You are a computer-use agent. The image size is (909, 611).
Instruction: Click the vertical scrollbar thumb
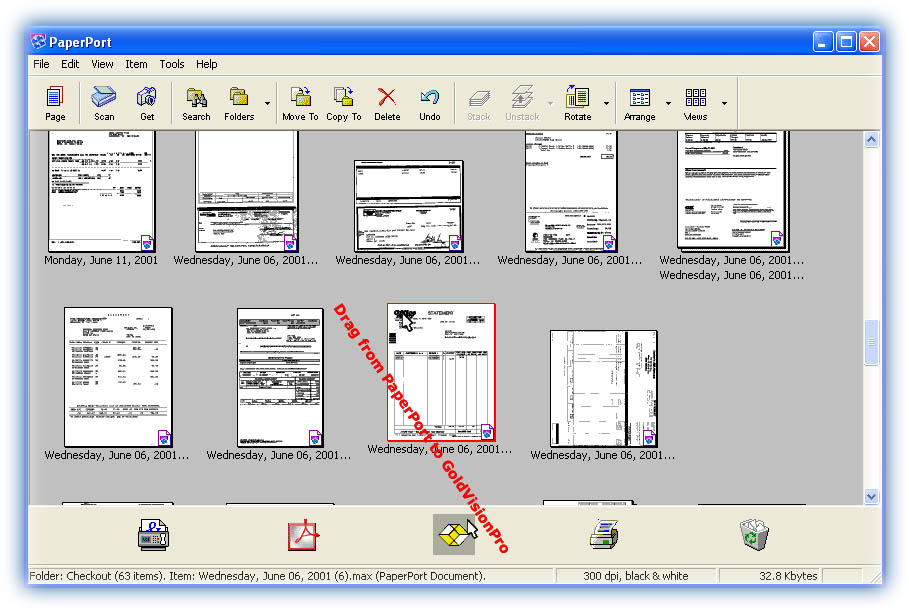(x=871, y=342)
